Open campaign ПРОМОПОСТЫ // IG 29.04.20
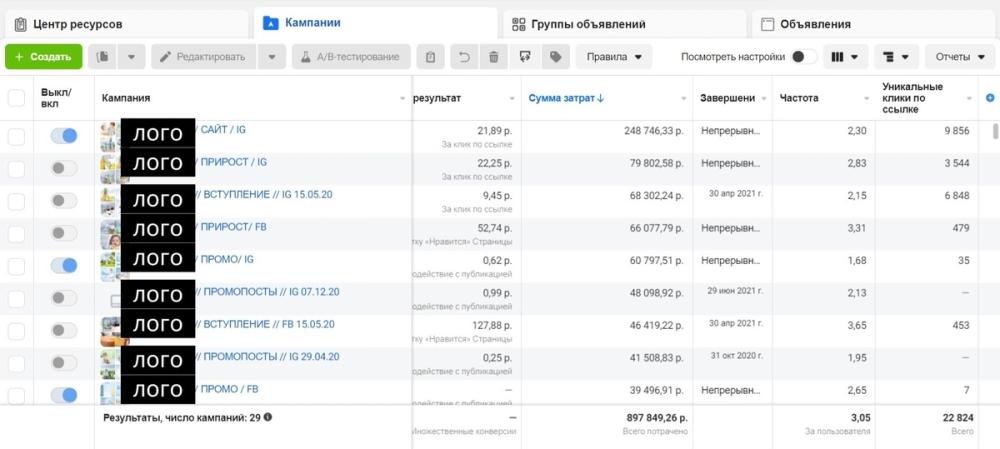This screenshot has height=449, width=1000. 267,357
